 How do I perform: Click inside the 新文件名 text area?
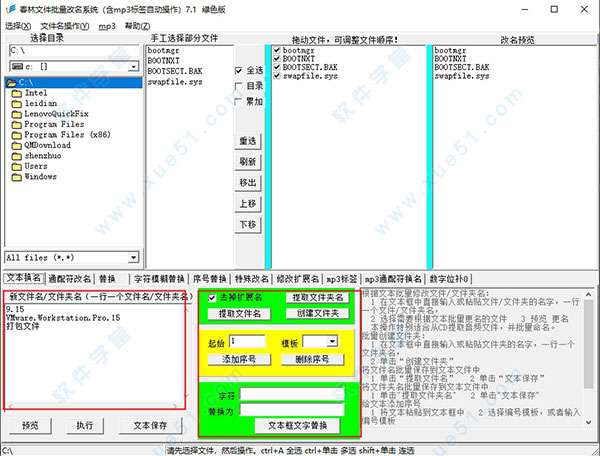94,353
